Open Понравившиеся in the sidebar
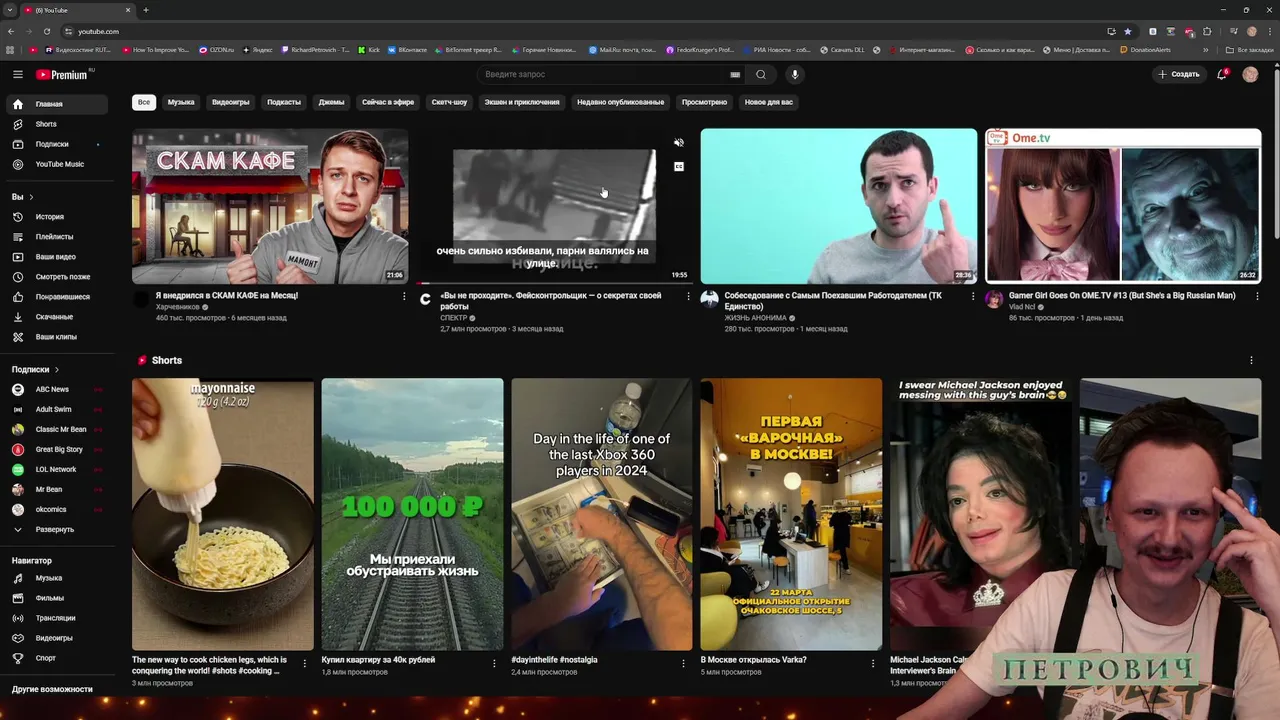The image size is (1280, 720). point(57,297)
